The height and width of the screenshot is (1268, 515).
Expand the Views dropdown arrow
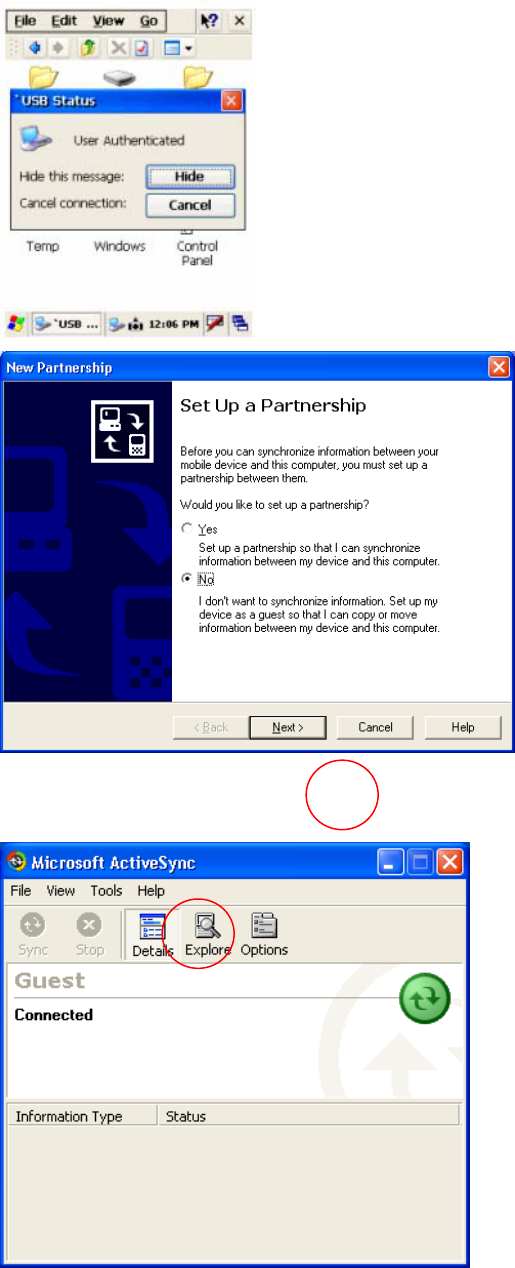click(188, 48)
